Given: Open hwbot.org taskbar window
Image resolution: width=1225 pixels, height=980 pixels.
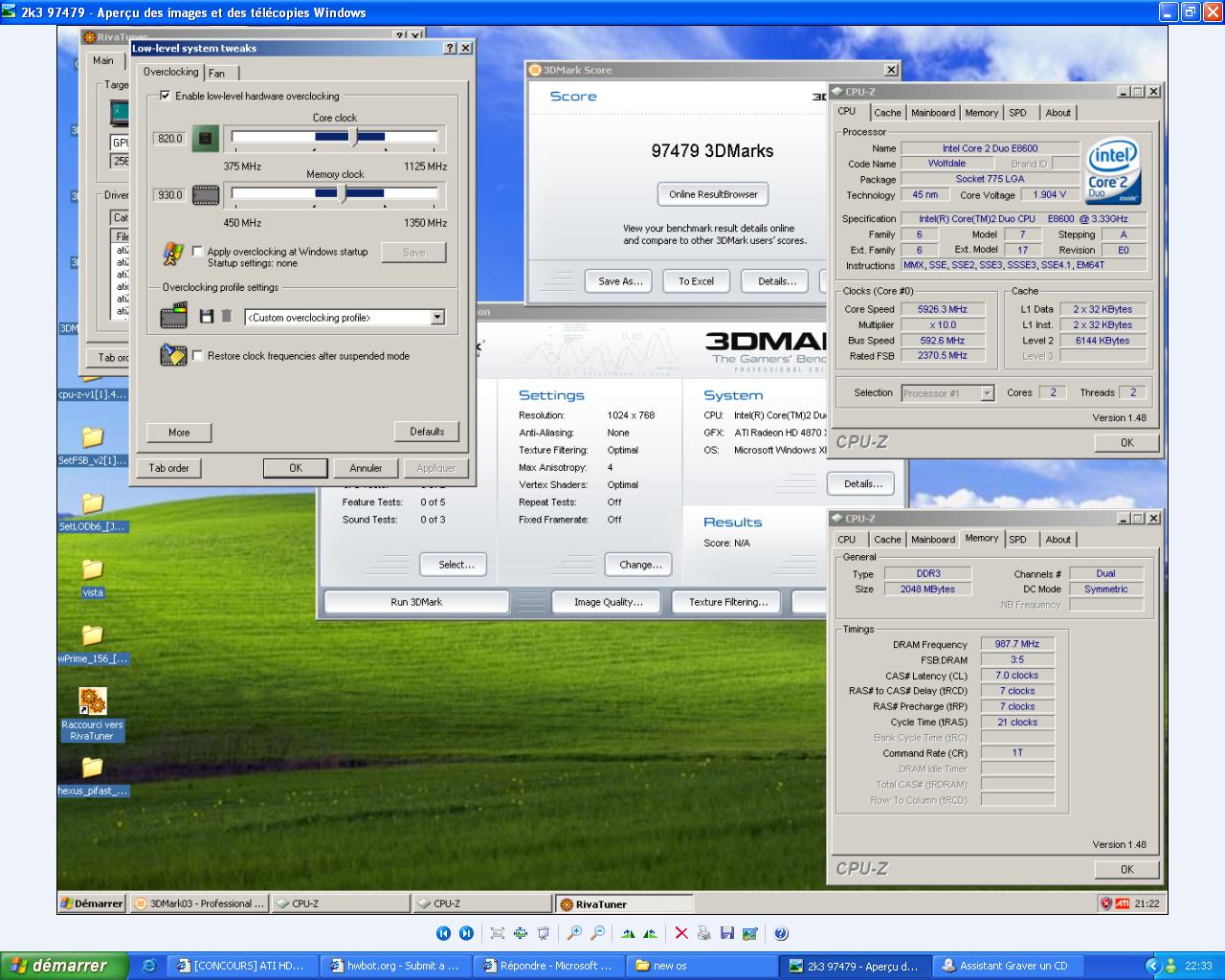Looking at the screenshot, I should (396, 966).
